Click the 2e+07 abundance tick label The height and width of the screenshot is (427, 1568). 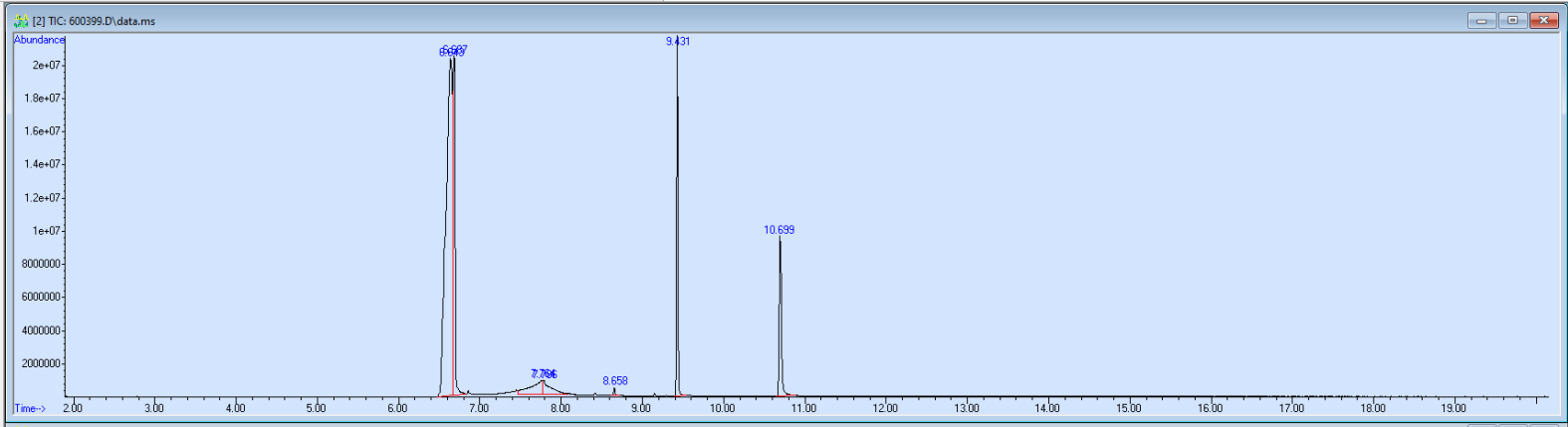(x=46, y=65)
